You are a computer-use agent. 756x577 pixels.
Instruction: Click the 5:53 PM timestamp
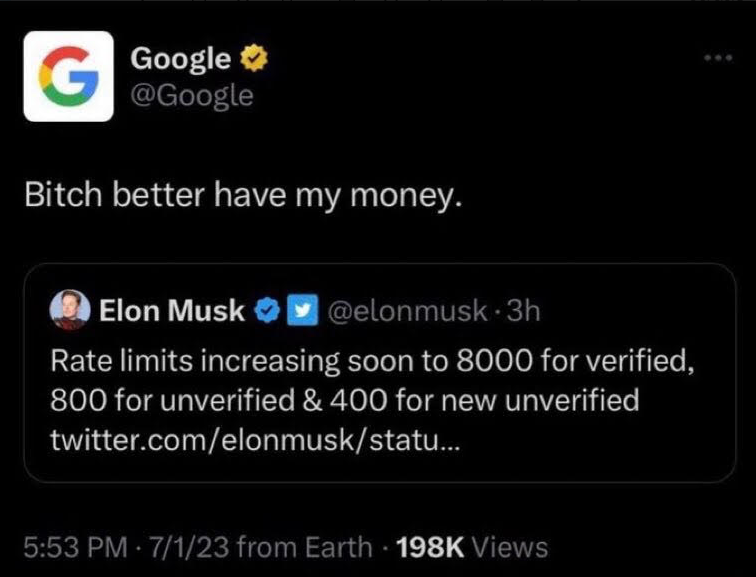(76, 548)
